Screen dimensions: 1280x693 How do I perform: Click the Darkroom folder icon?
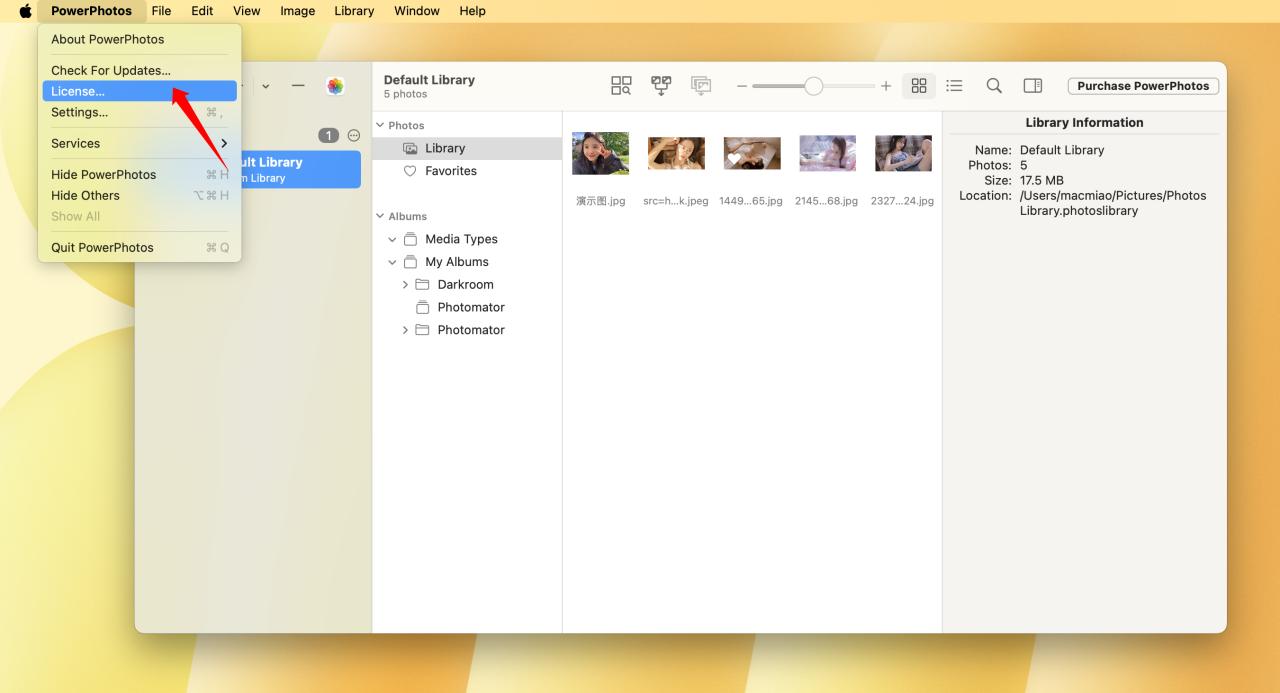(x=422, y=285)
